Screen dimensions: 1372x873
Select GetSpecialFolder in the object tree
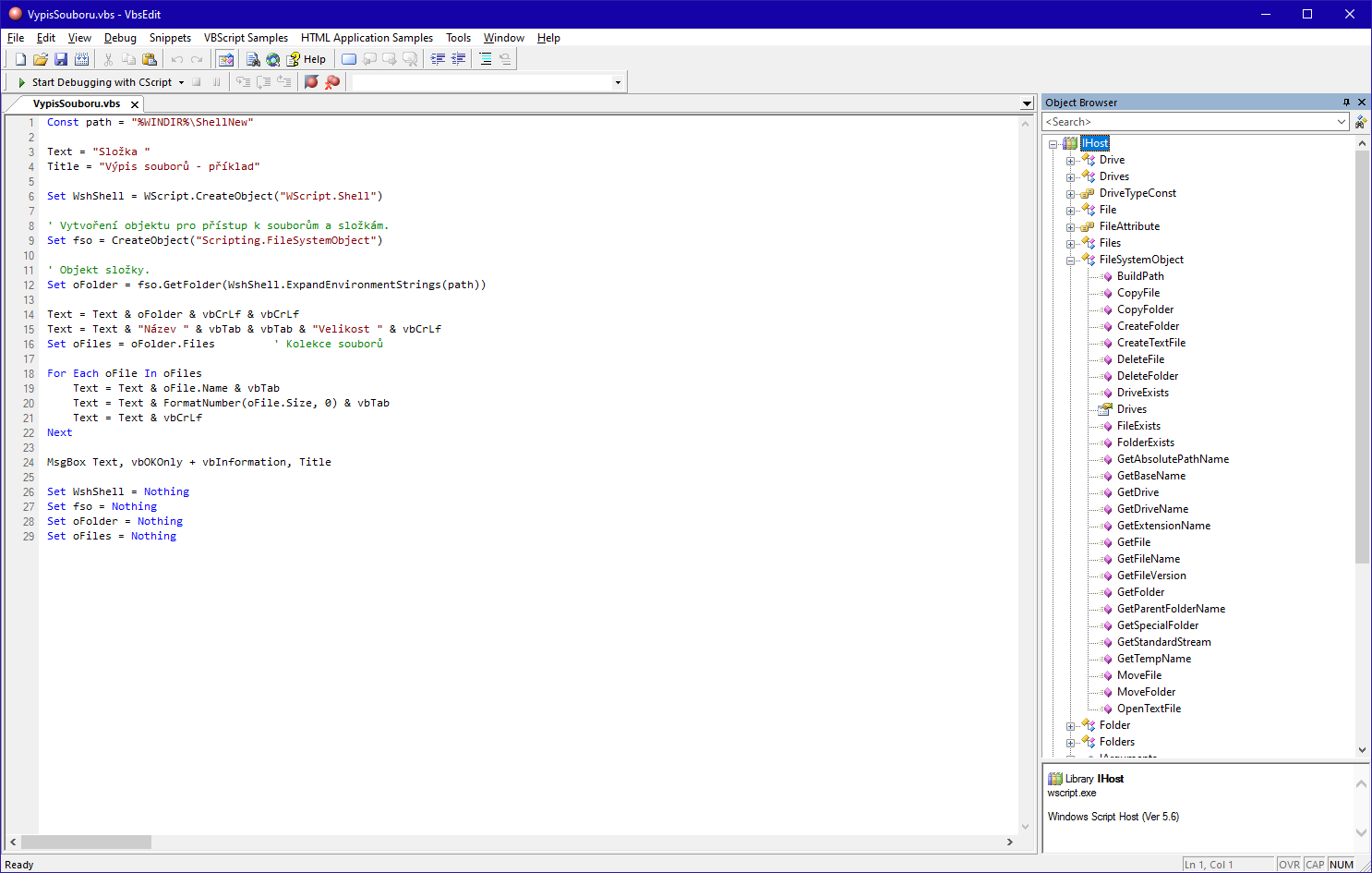coord(1157,625)
